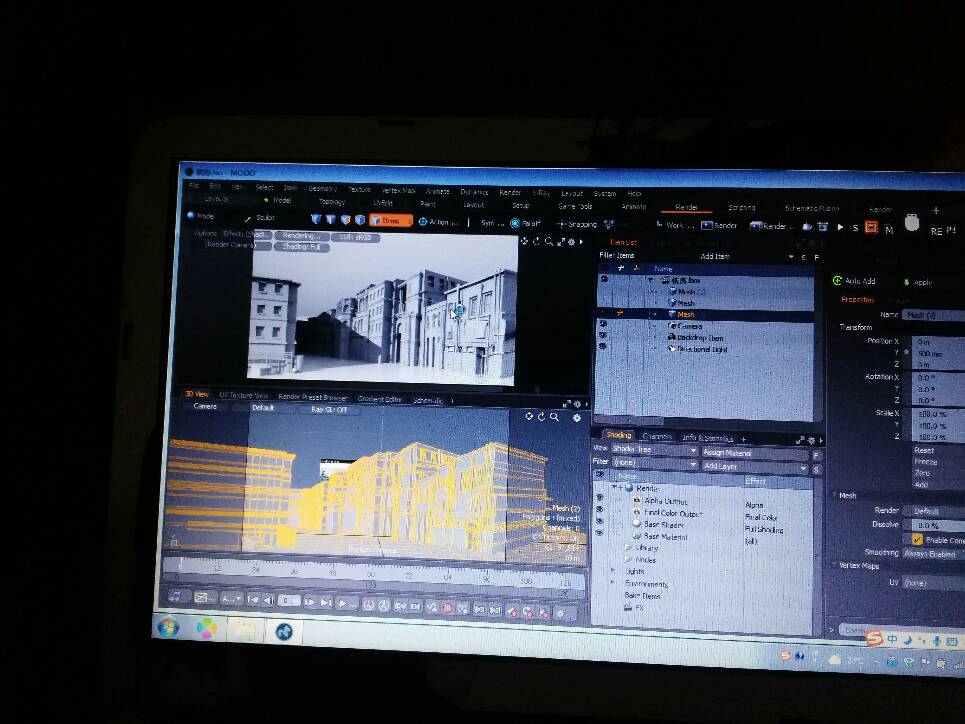The width and height of the screenshot is (965, 724).
Task: Click the Assign Material button
Action: (755, 452)
